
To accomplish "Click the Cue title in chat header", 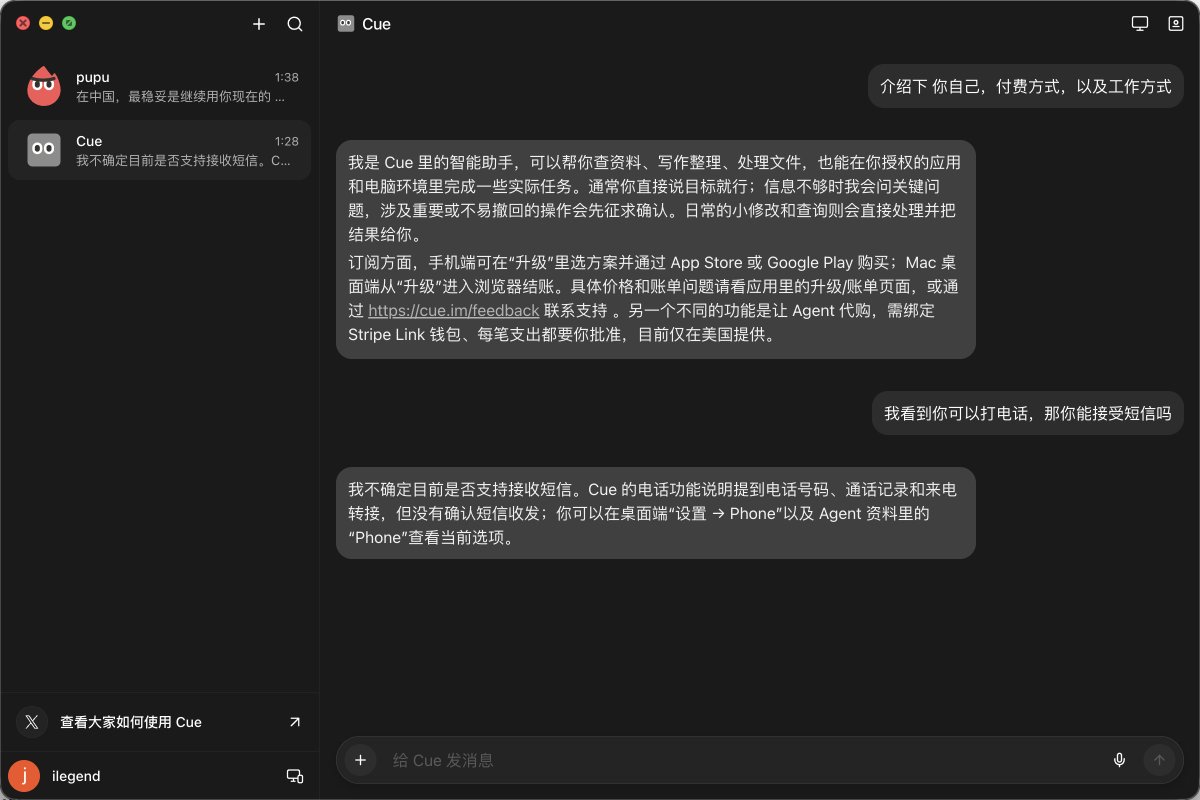I will click(376, 24).
